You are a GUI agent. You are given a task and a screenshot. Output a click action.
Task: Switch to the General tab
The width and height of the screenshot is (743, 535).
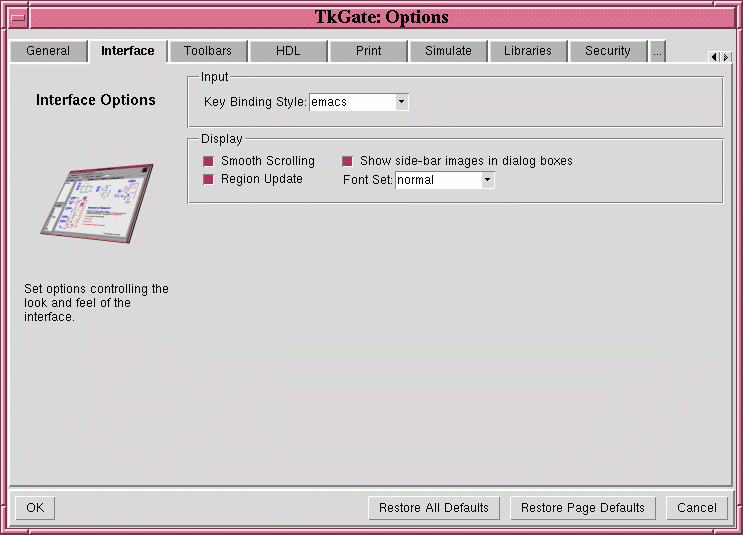point(48,51)
